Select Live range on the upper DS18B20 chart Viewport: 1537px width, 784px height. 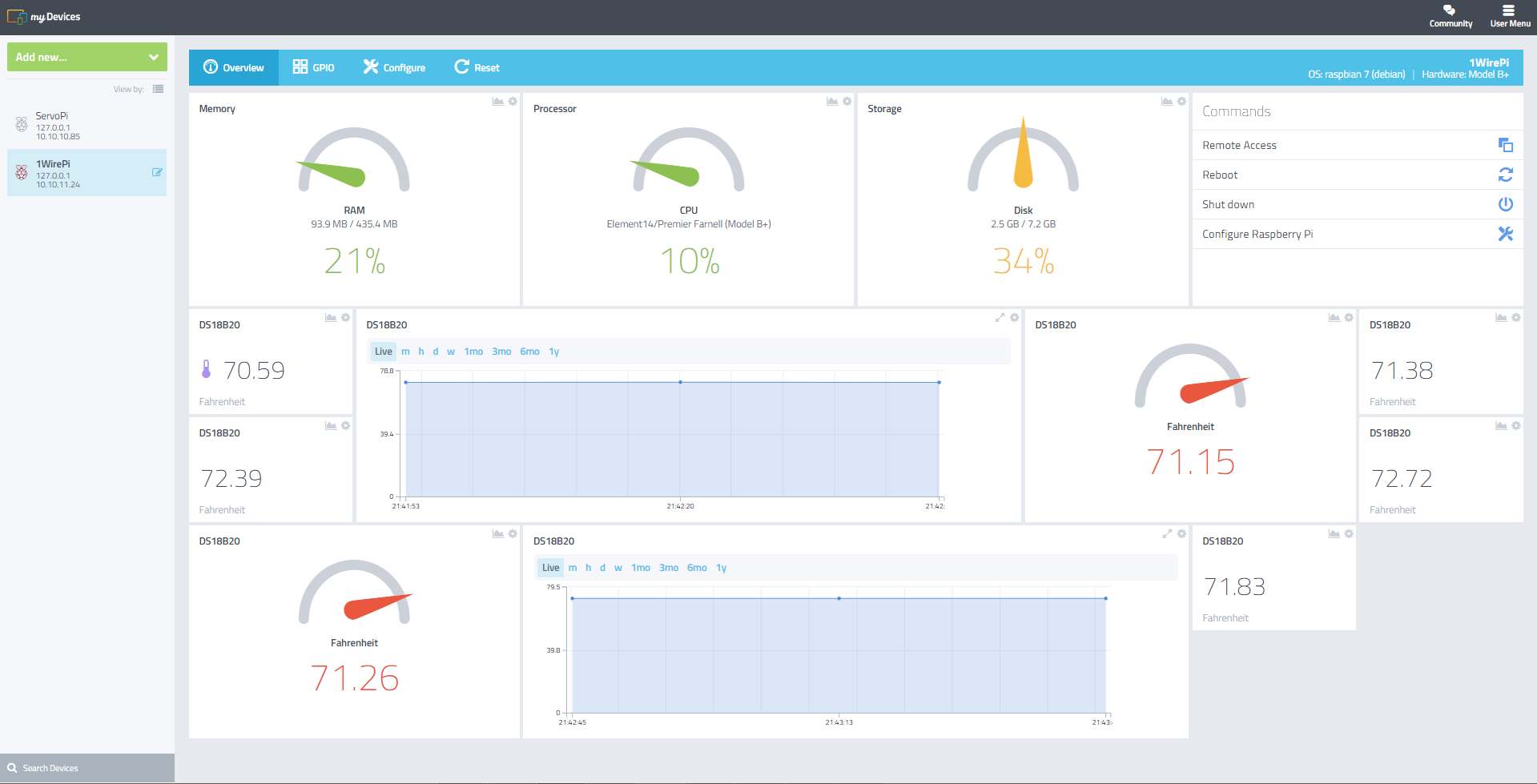(x=384, y=352)
